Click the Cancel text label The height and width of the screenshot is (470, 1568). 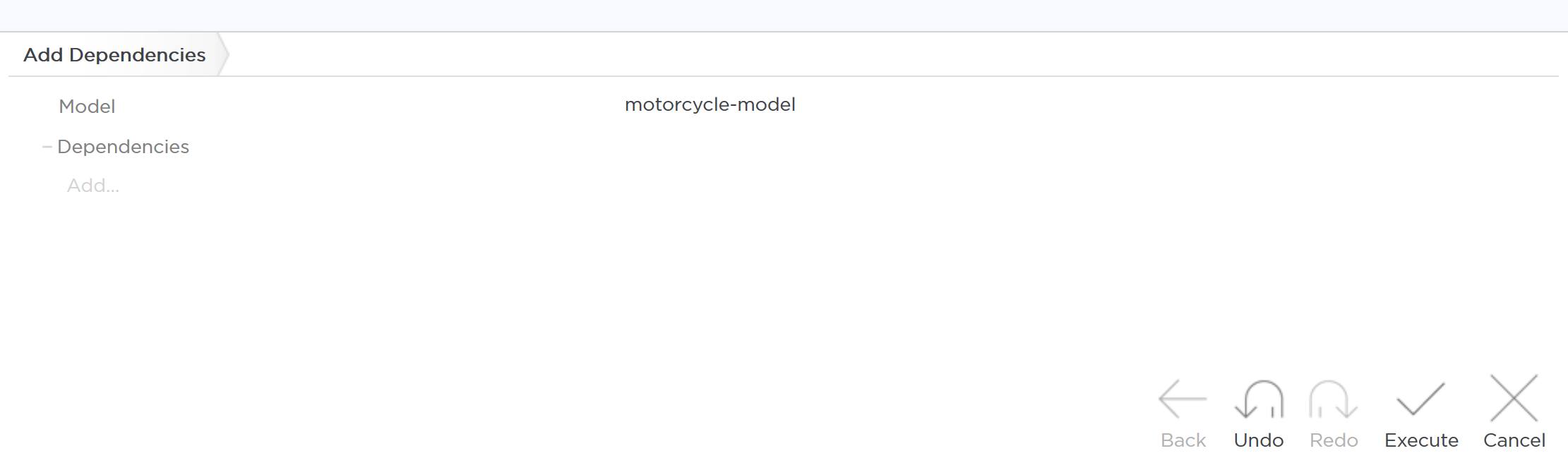click(1514, 440)
